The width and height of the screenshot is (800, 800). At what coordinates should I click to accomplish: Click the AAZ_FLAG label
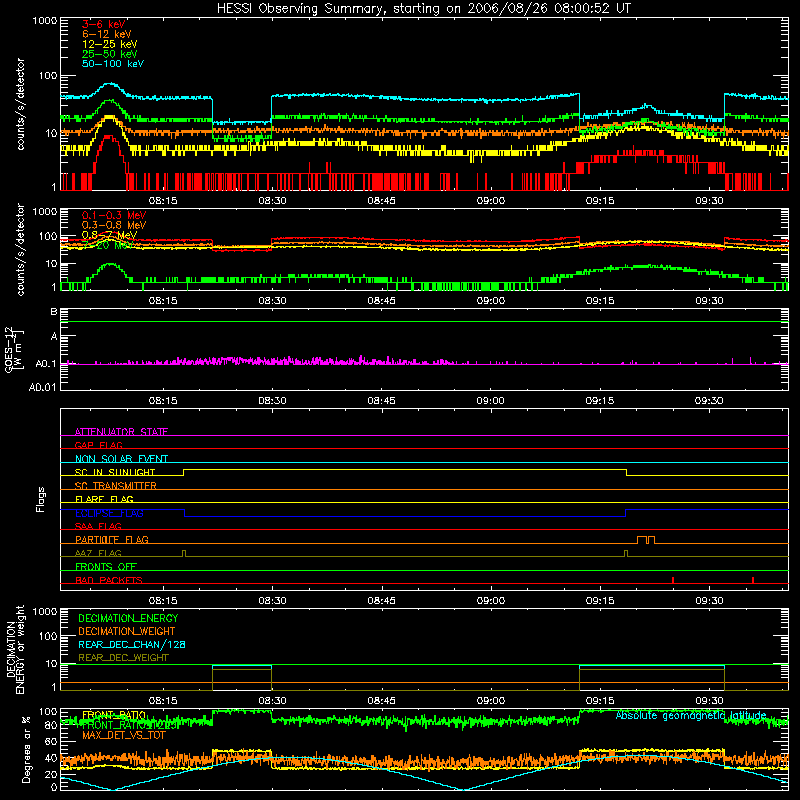tap(98, 553)
